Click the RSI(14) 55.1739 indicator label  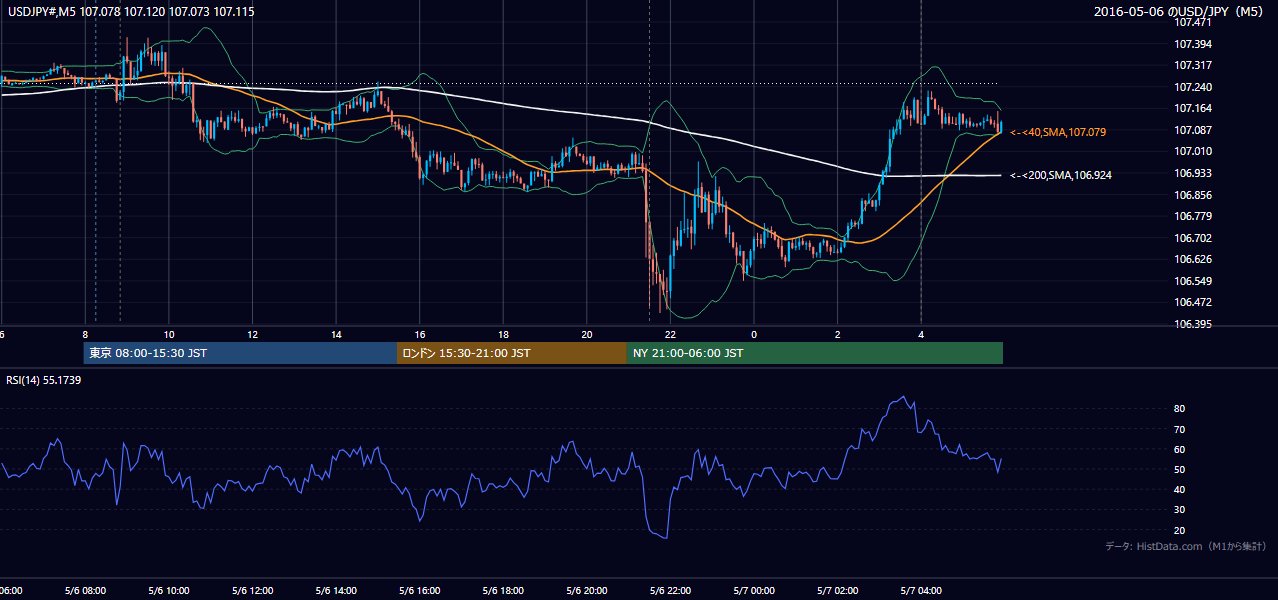(x=44, y=380)
